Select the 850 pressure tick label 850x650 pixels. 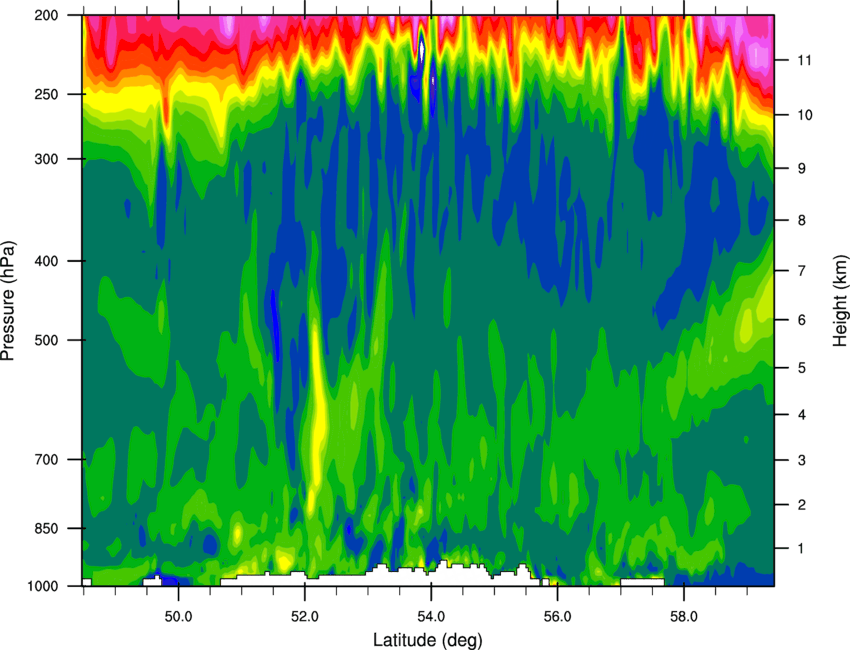tap(46, 528)
